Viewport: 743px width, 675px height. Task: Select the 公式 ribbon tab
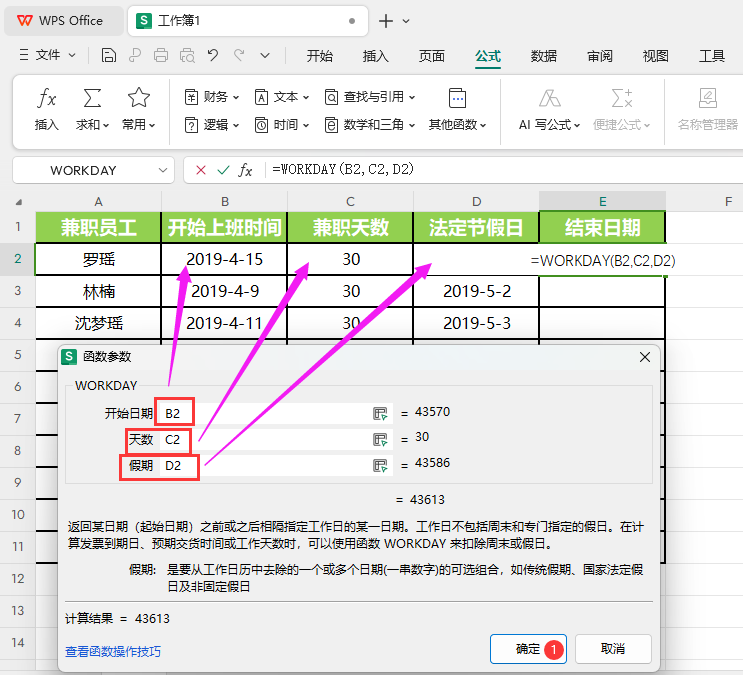[x=488, y=57]
